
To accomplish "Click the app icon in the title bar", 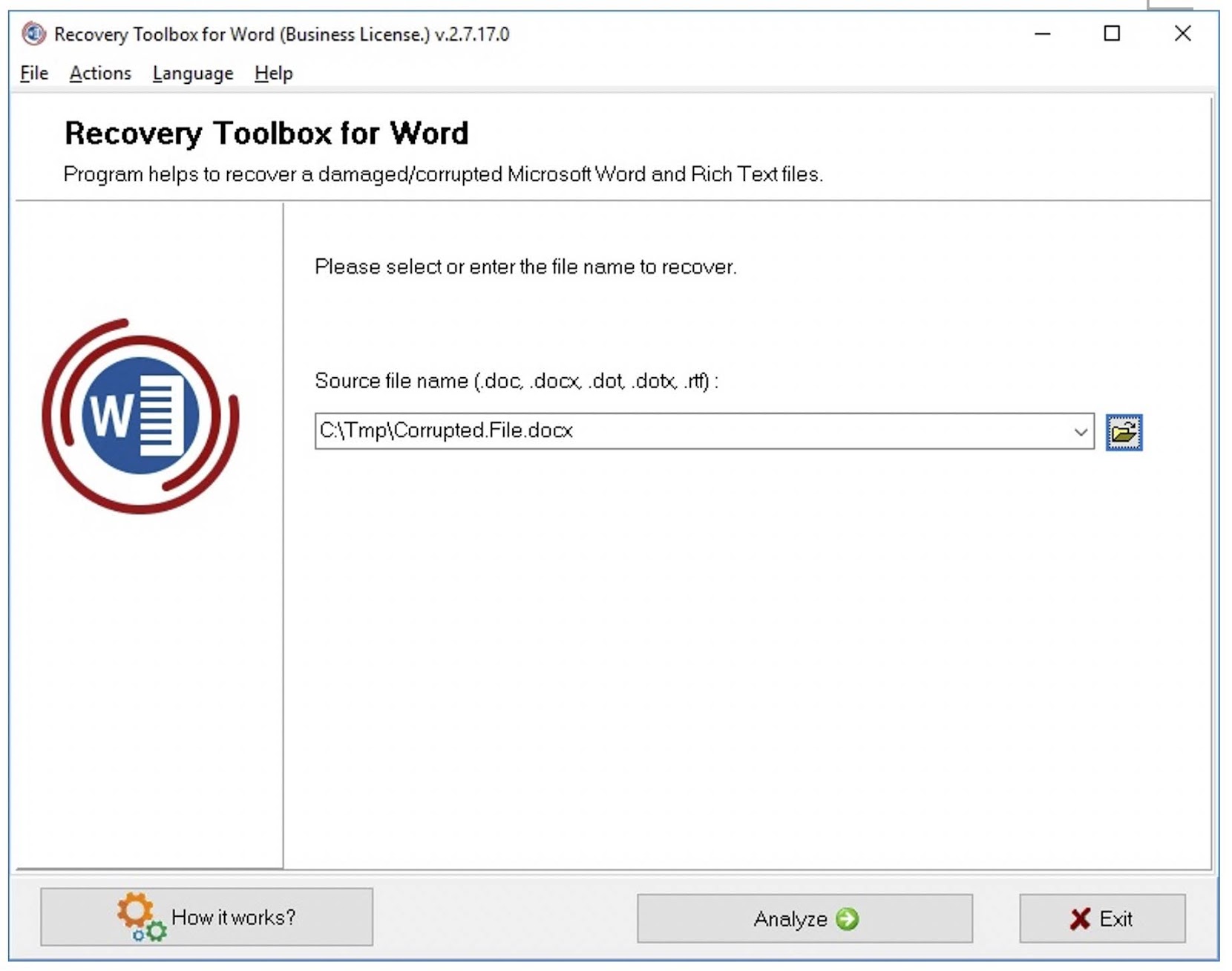I will [x=33, y=33].
